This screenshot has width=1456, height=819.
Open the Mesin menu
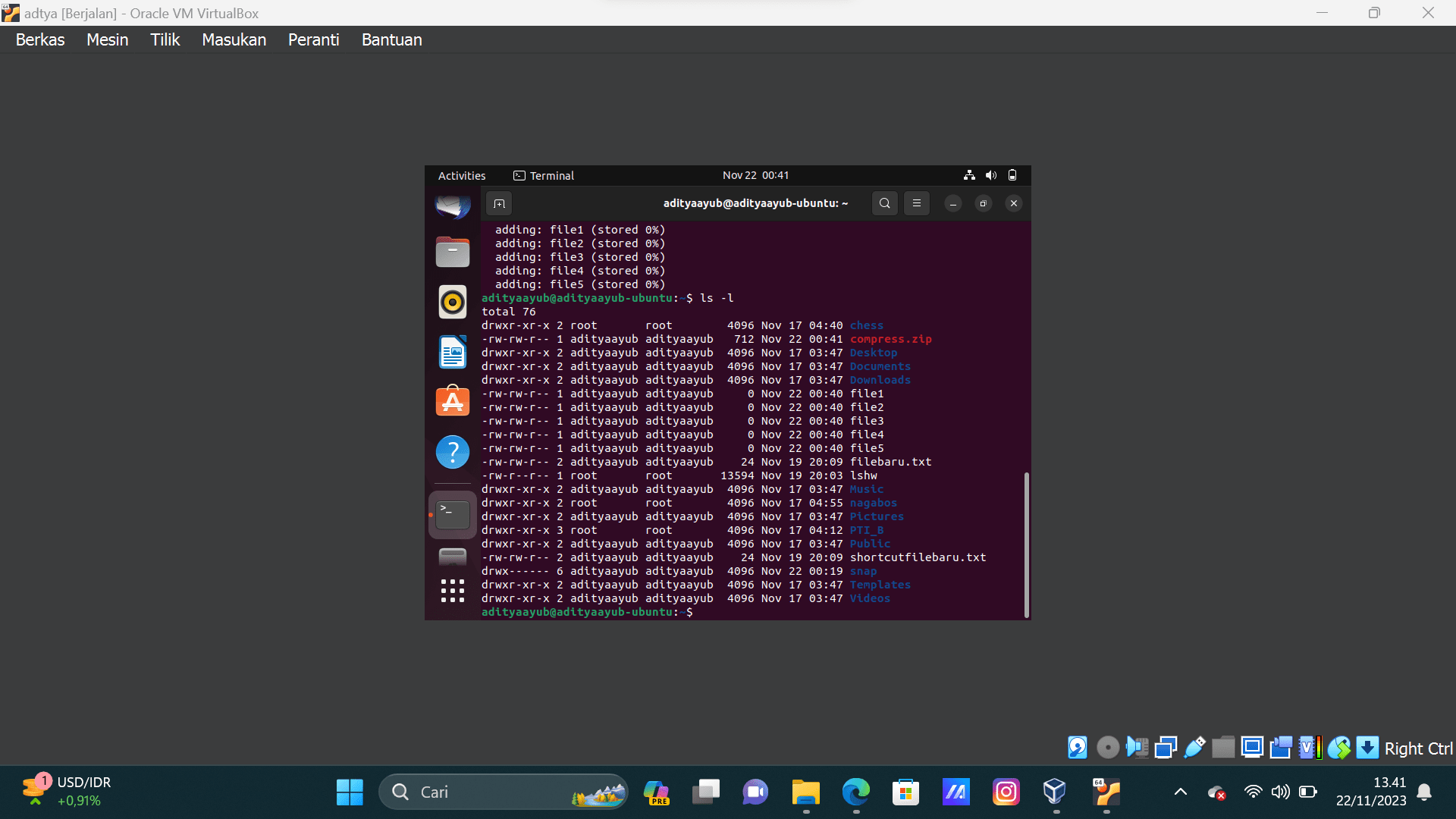pyautogui.click(x=107, y=40)
